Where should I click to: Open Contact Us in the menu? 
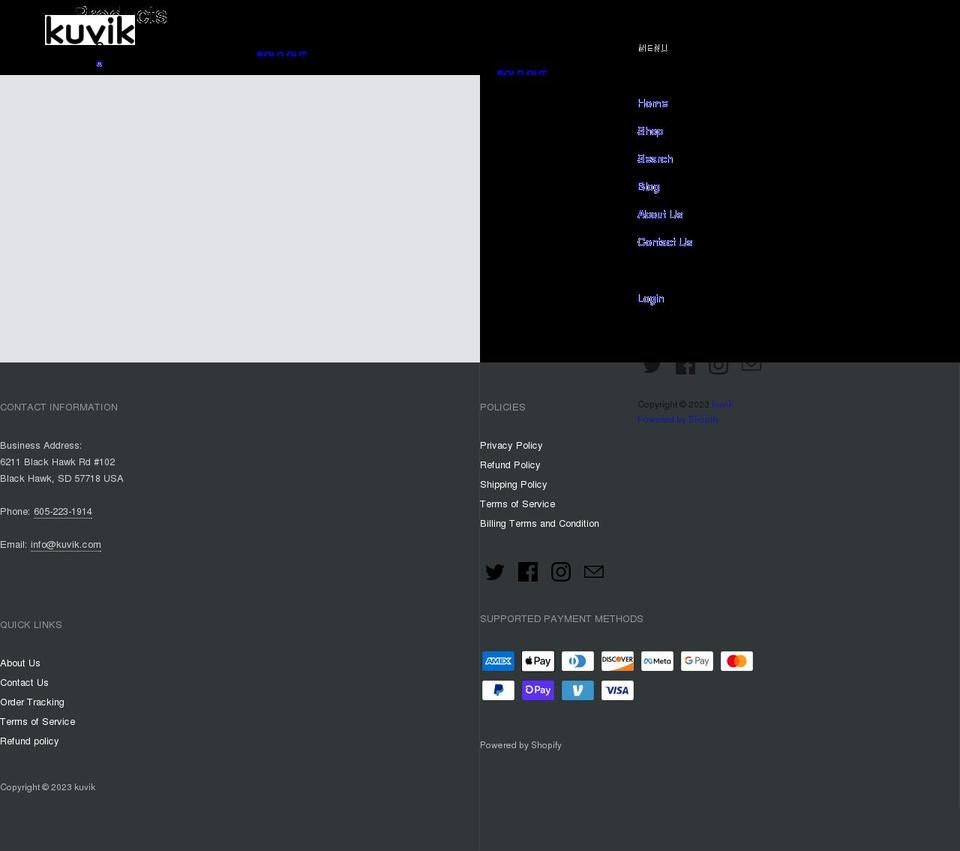point(665,242)
